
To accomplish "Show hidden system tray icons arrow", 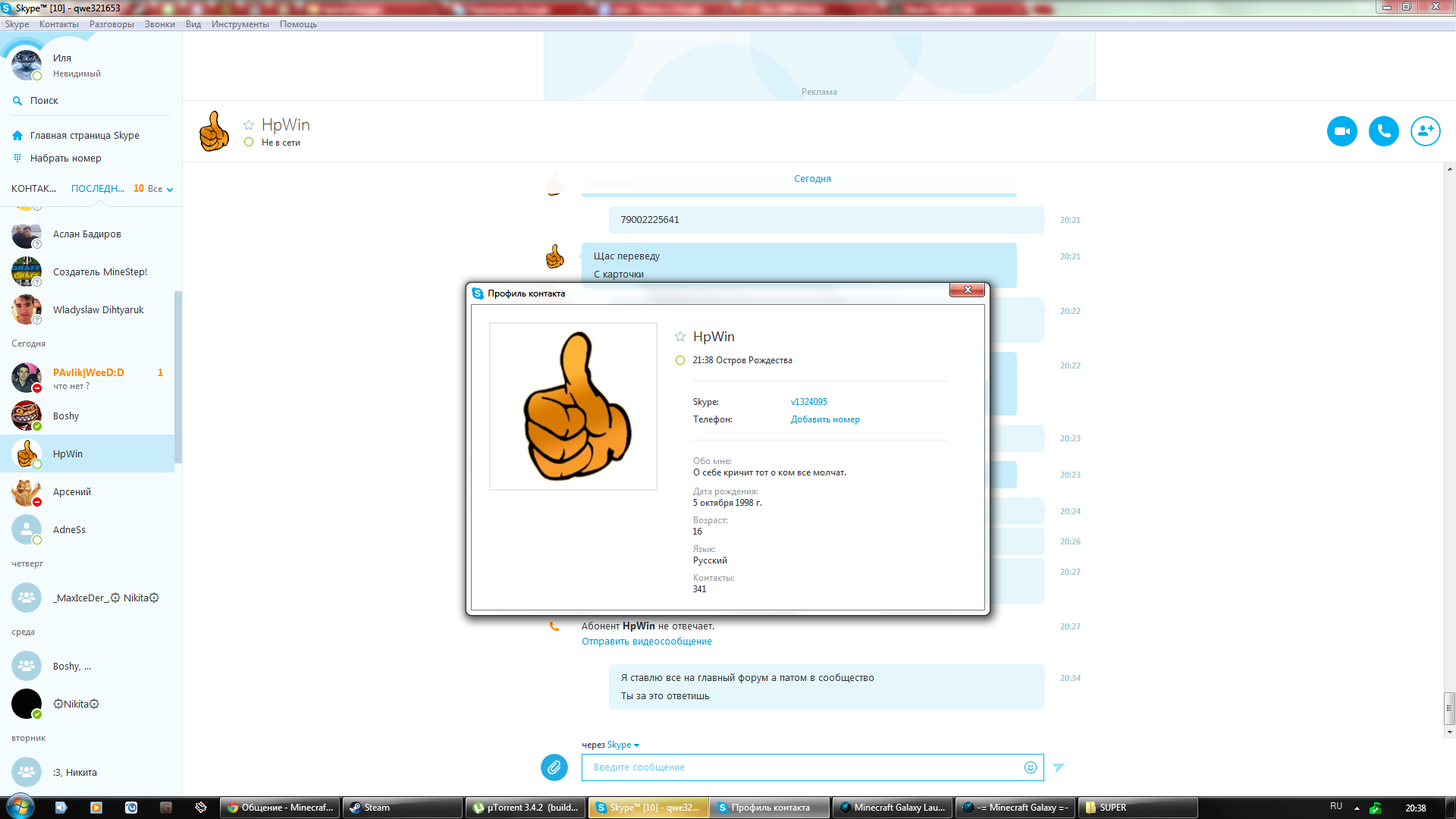I will pyautogui.click(x=1357, y=808).
